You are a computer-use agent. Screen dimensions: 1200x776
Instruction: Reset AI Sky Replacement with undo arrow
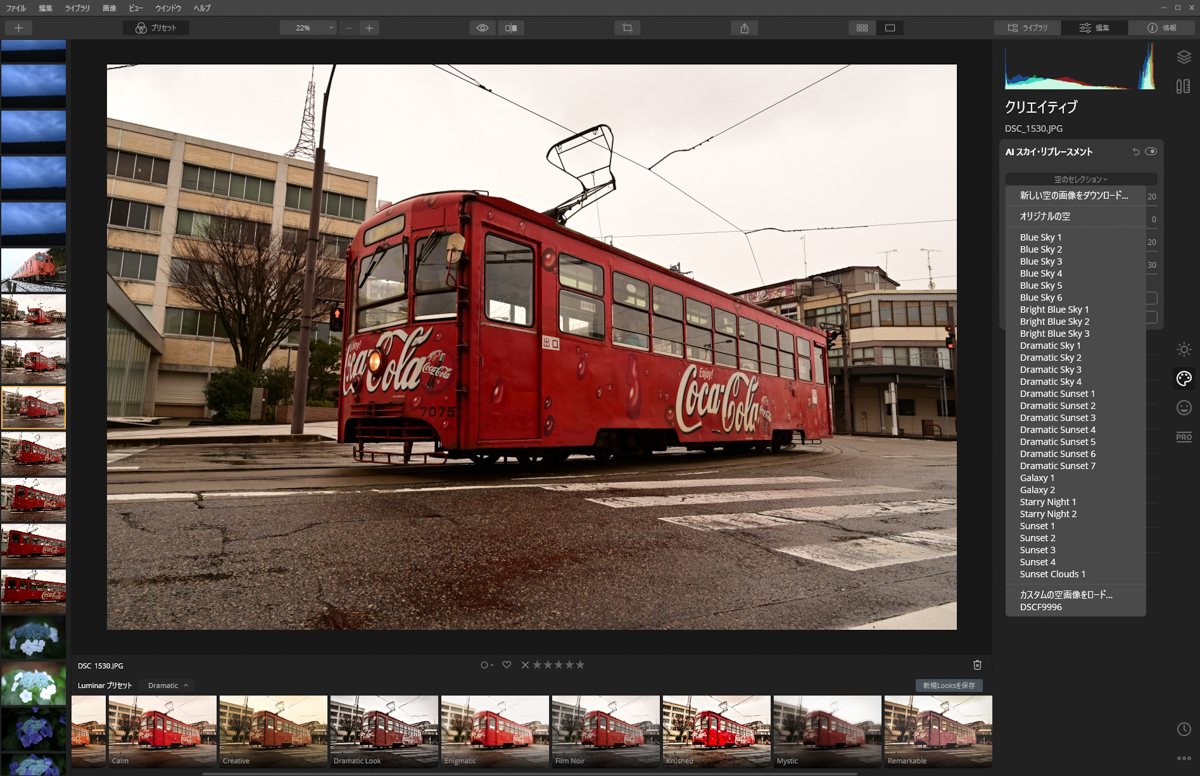1136,152
